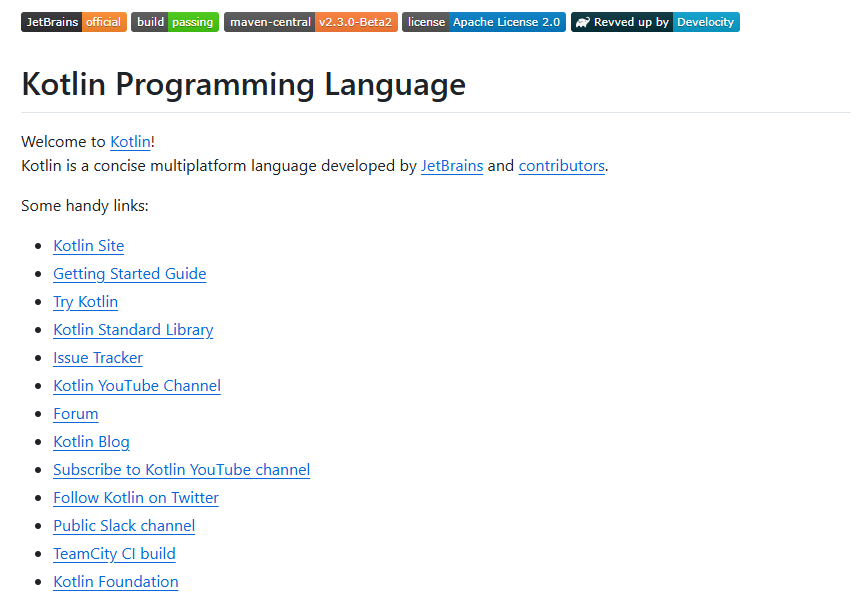Click Subscribe to Kotlin YouTube channel
865x610 pixels.
coord(181,470)
